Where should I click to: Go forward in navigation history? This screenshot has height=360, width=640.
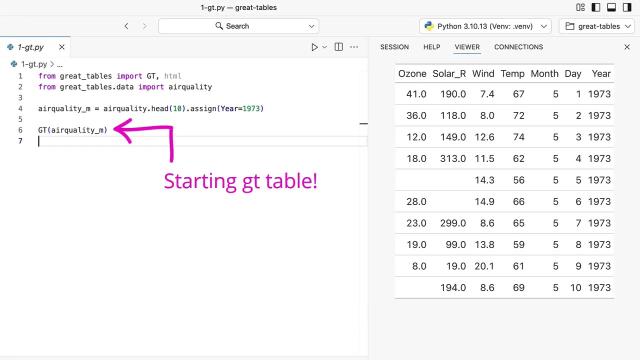coord(144,26)
